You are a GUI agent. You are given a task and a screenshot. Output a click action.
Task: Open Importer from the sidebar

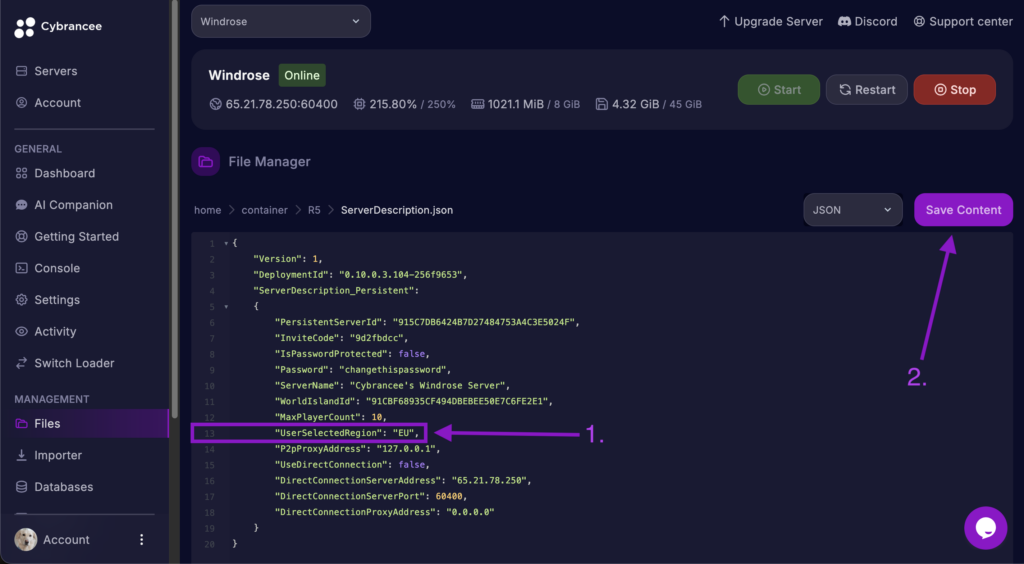(x=58, y=455)
